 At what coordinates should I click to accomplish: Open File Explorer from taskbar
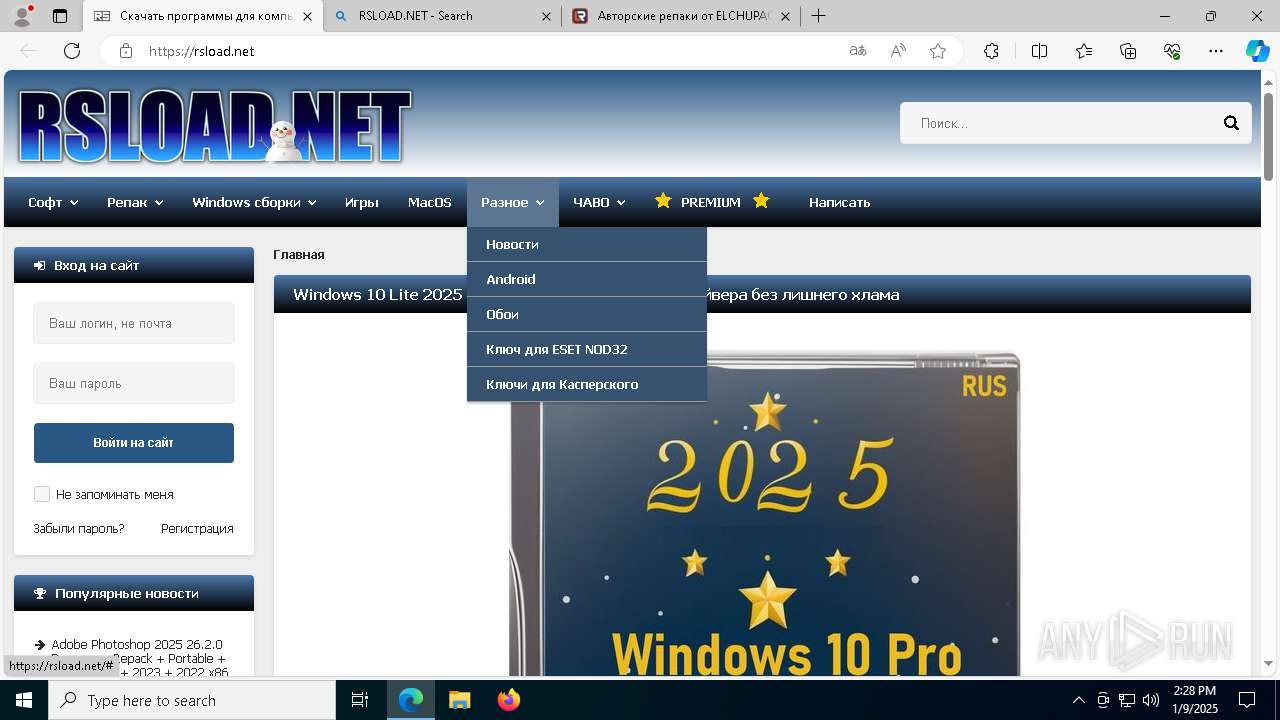click(x=459, y=700)
